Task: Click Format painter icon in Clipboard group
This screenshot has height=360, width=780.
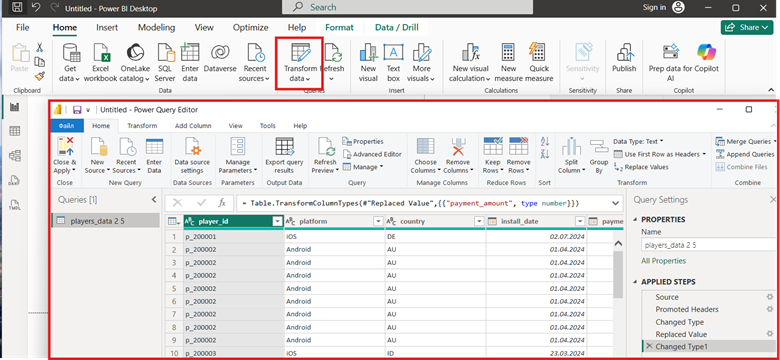Action: (39, 76)
